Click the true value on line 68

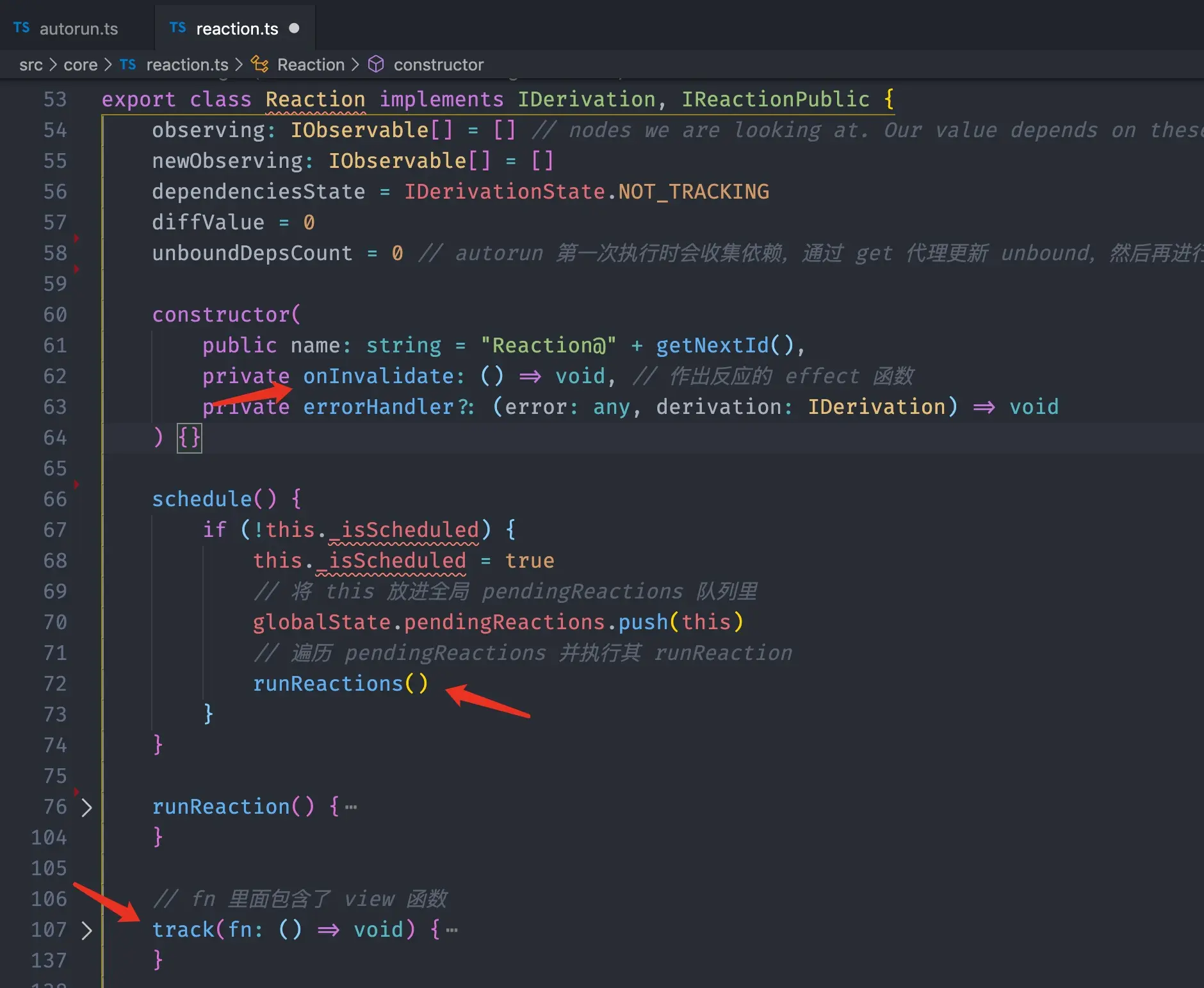530,561
